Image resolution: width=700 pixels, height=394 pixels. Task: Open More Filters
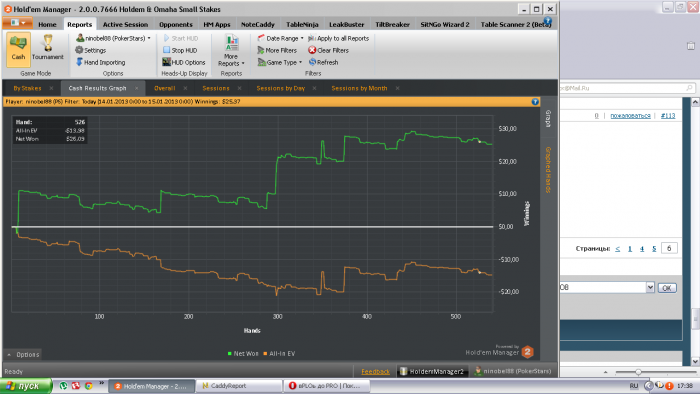click(x=277, y=50)
